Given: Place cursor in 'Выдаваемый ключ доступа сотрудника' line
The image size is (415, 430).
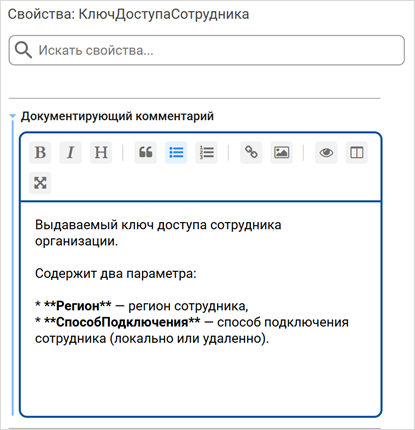Looking at the screenshot, I should click(x=158, y=225).
